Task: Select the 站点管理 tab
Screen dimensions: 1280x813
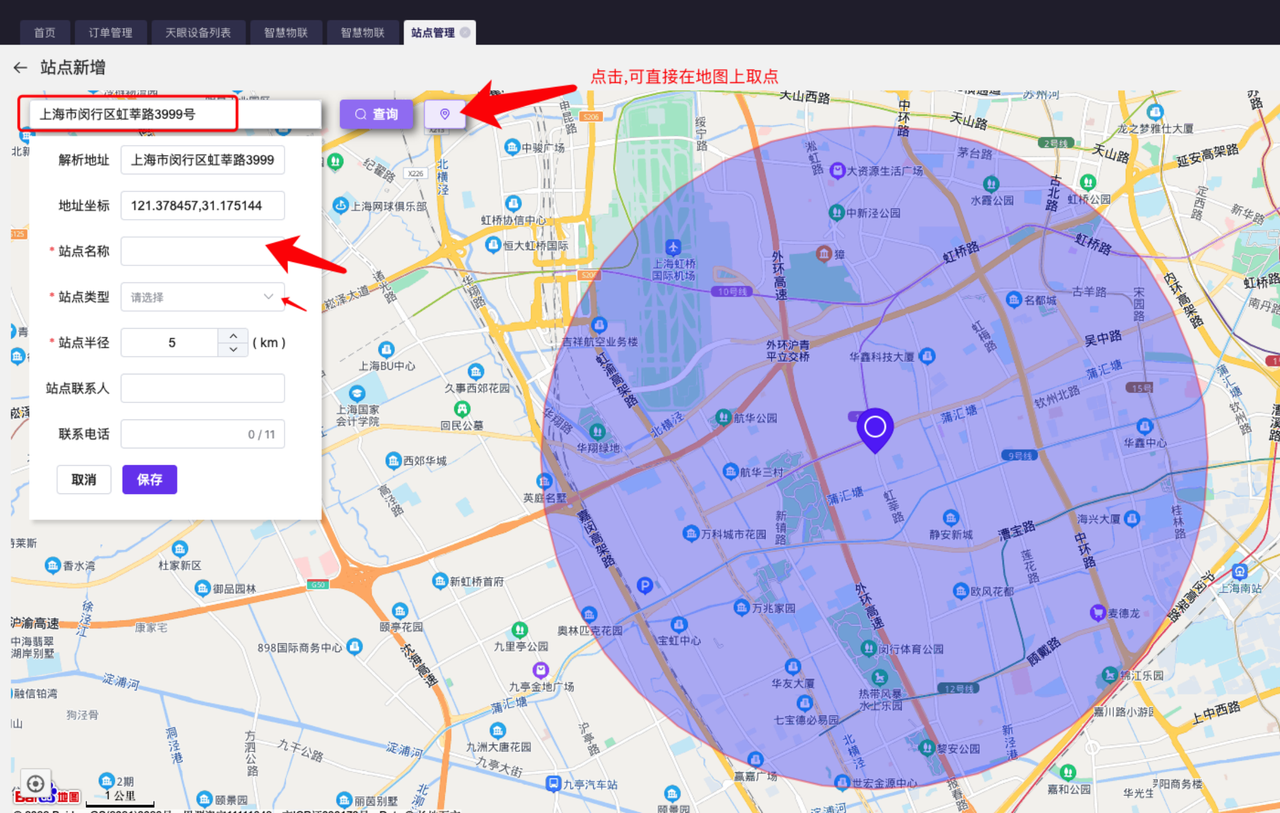Action: click(433, 33)
